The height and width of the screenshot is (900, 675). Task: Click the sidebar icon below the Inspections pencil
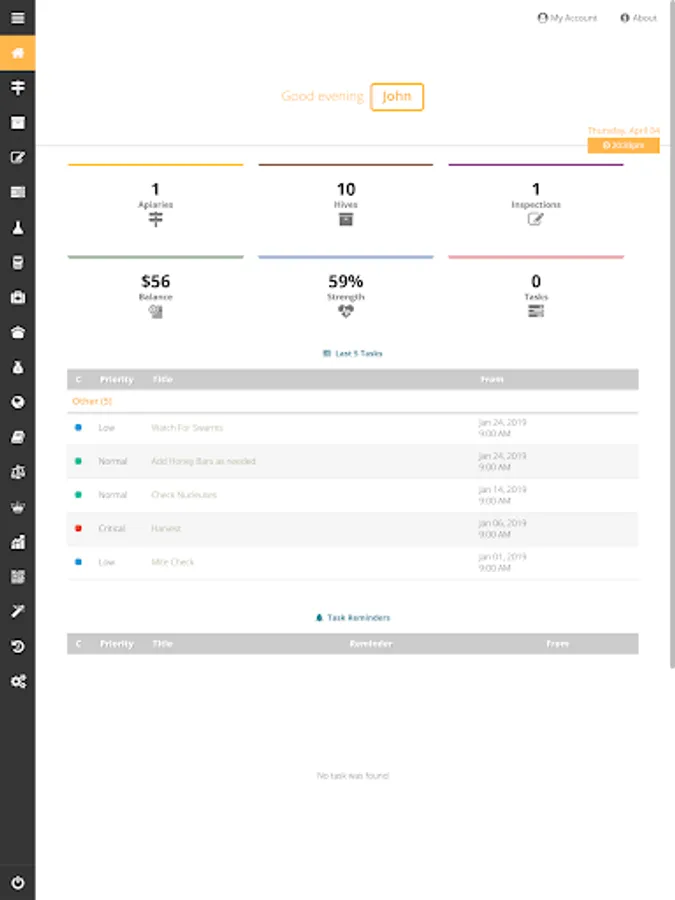pos(18,192)
